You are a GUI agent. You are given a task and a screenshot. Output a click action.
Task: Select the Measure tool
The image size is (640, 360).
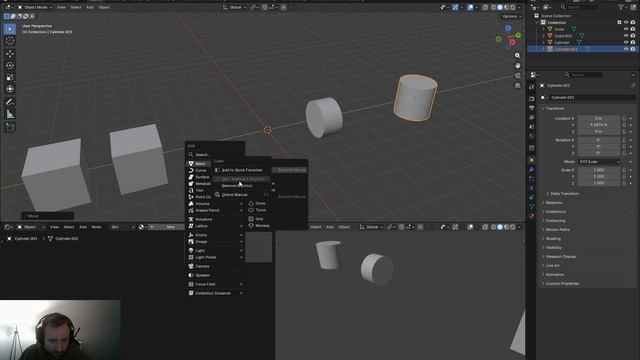coord(10,114)
